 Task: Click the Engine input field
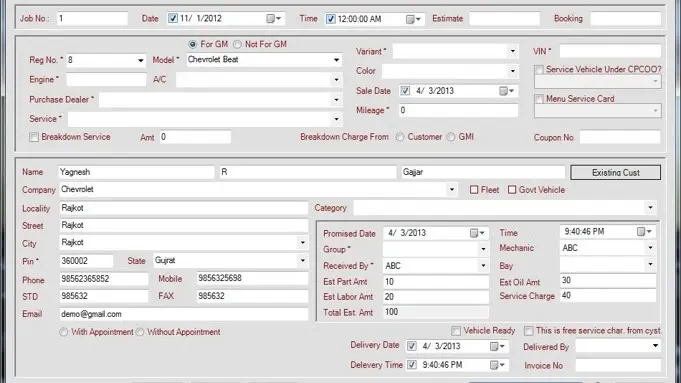[106, 79]
